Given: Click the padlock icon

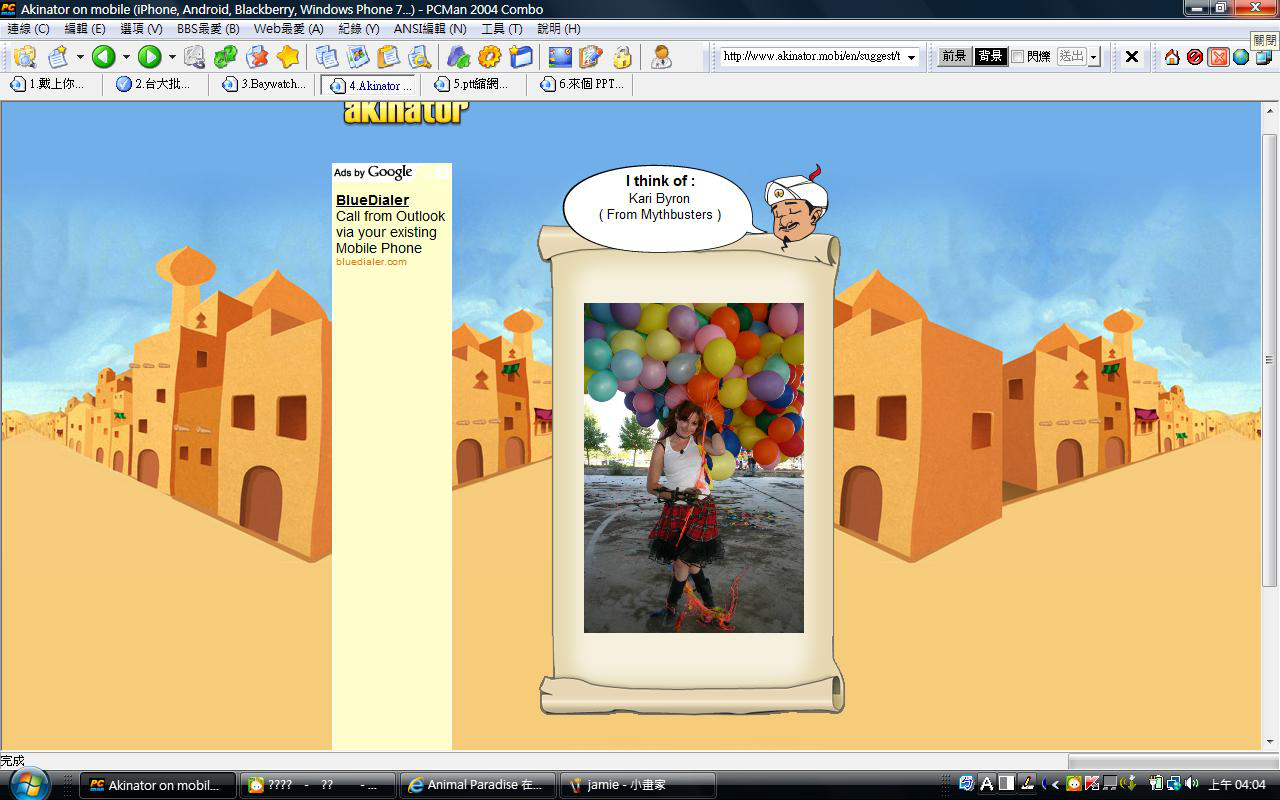Looking at the screenshot, I should (622, 56).
